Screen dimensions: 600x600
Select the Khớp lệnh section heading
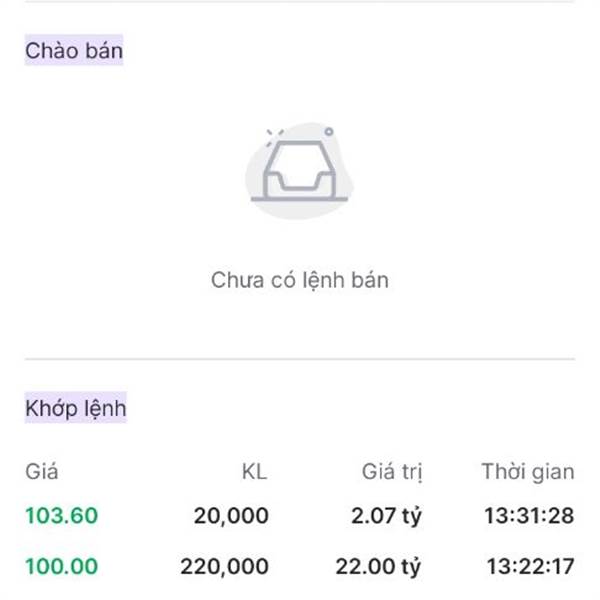(x=75, y=408)
